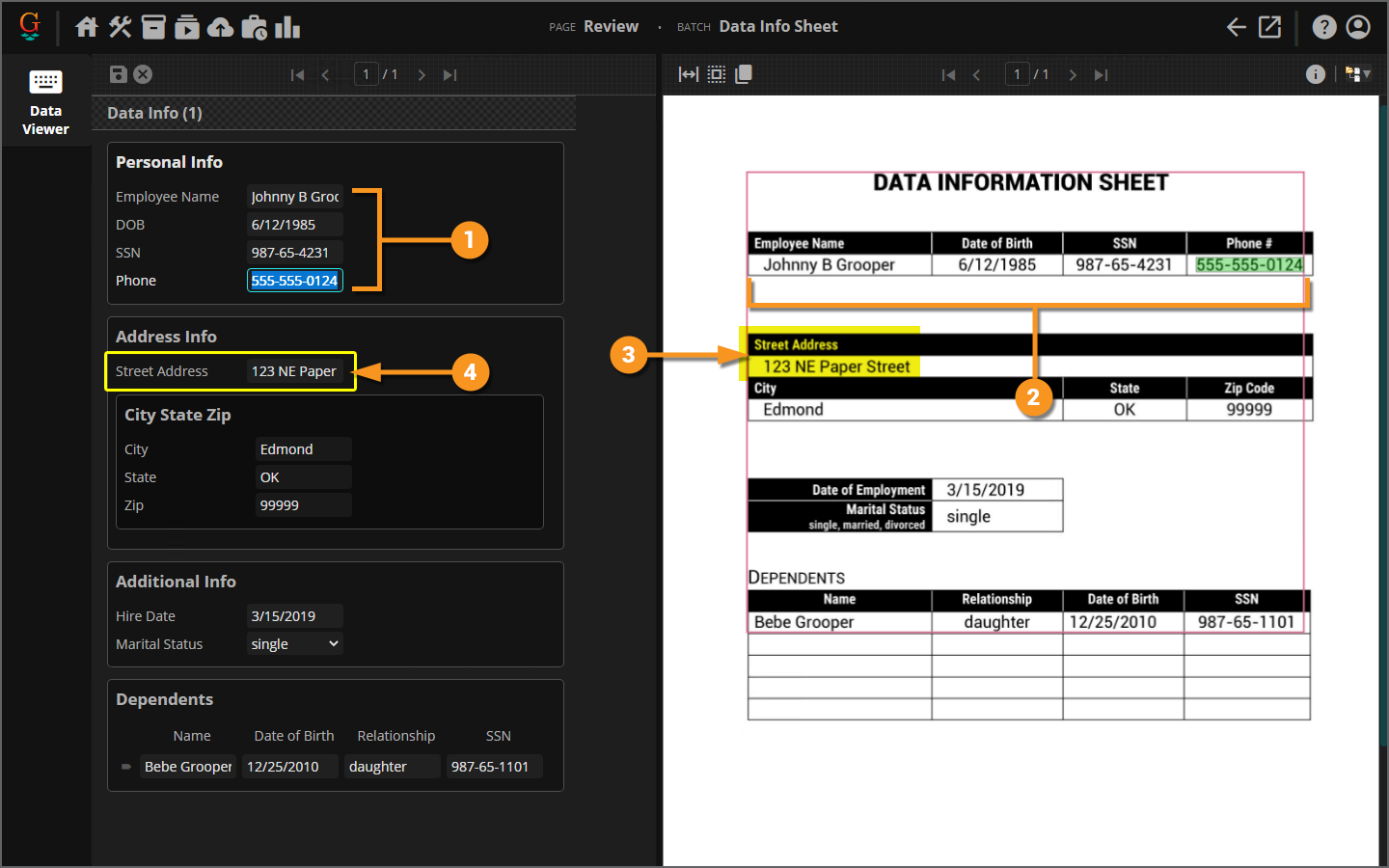Show document info circle icon

(x=1316, y=74)
